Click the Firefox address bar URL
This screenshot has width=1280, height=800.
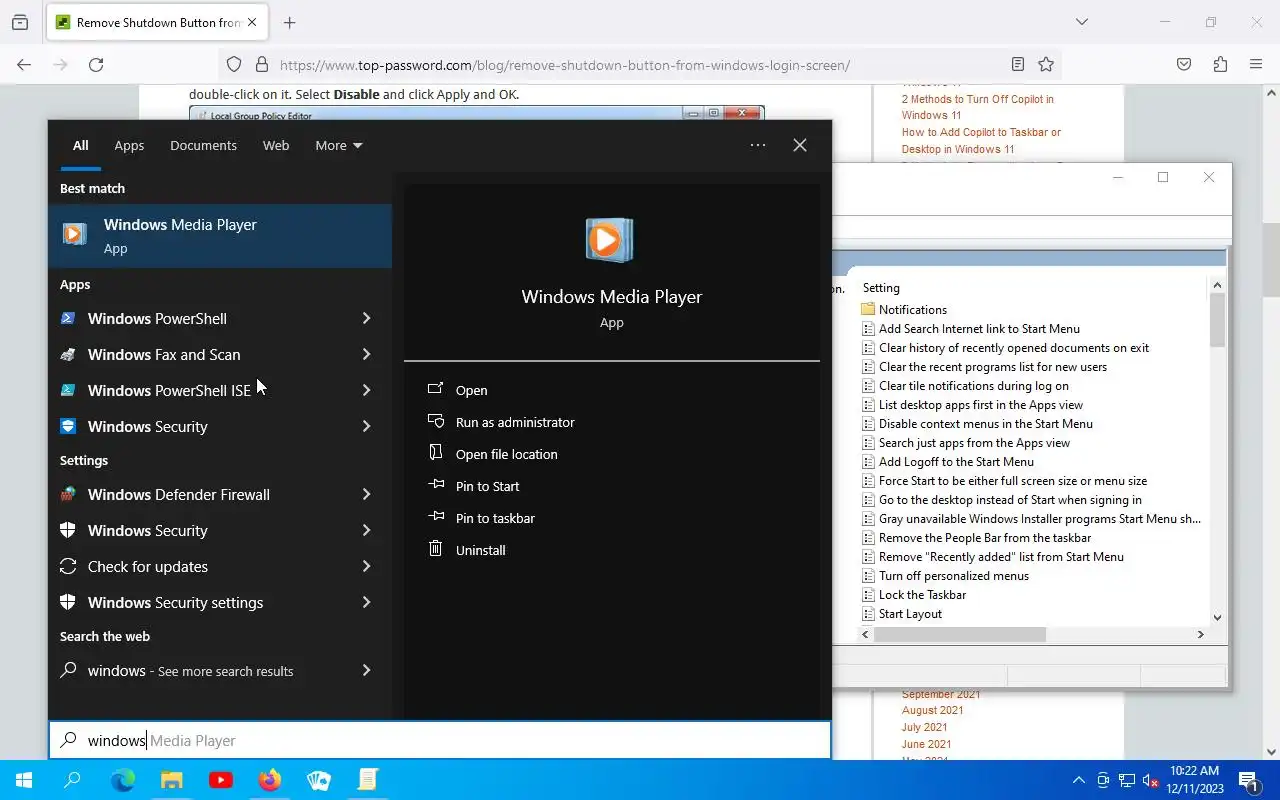[x=565, y=65]
